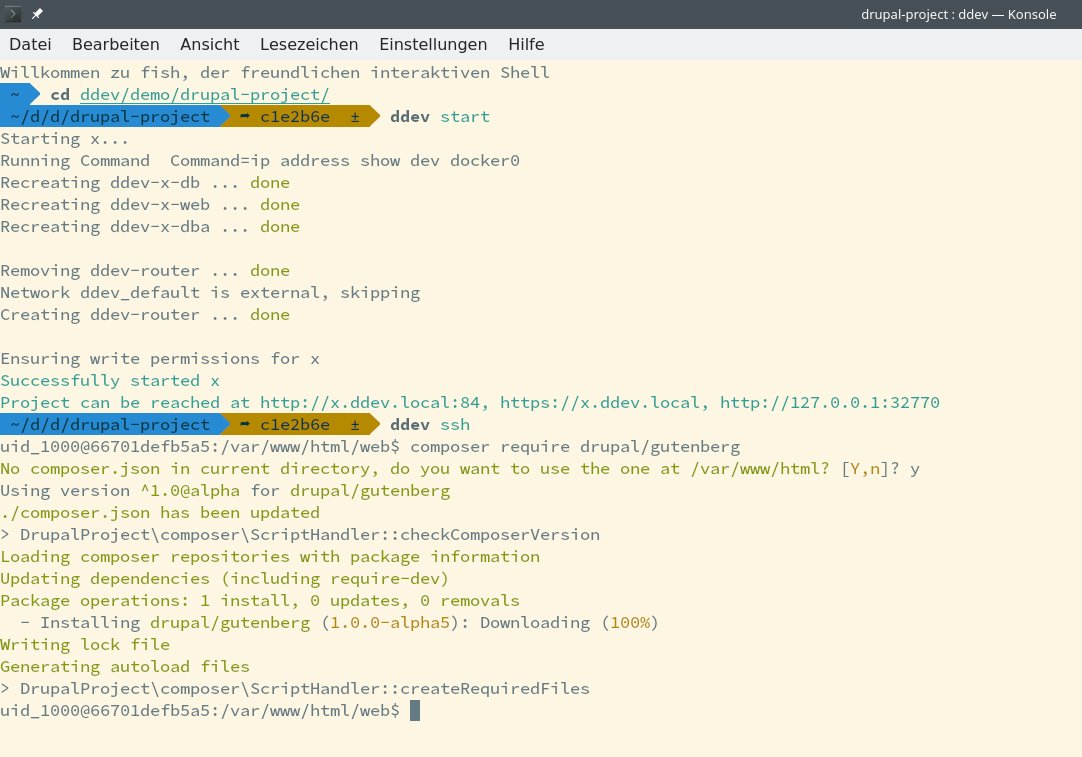Screen dimensions: 1082x757
Task: Click 'Network ddev_default is external, skipping' line
Action: pyautogui.click(x=210, y=293)
